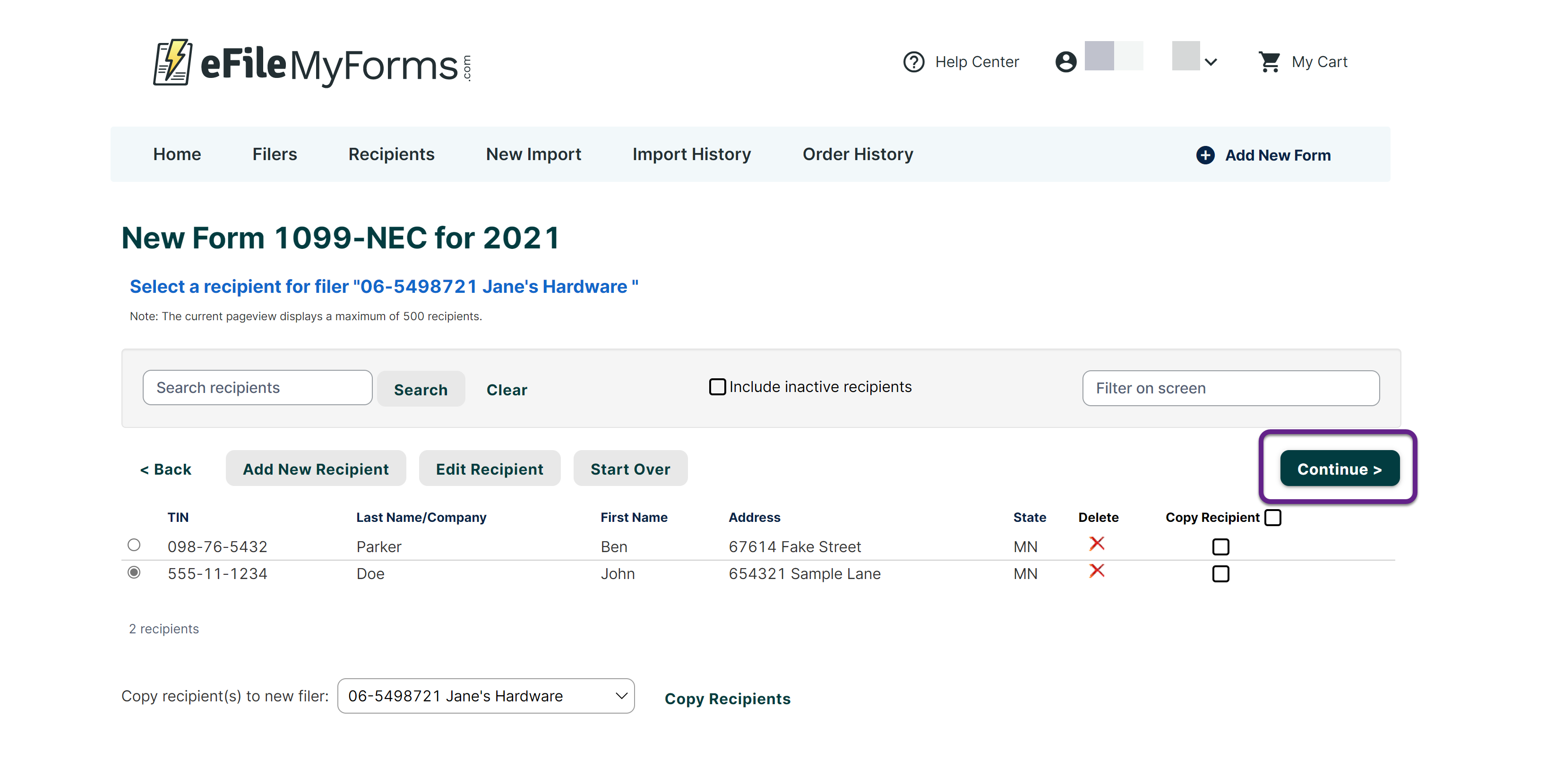Focus the Filter on screen field
This screenshot has height=784, width=1546.
1230,389
